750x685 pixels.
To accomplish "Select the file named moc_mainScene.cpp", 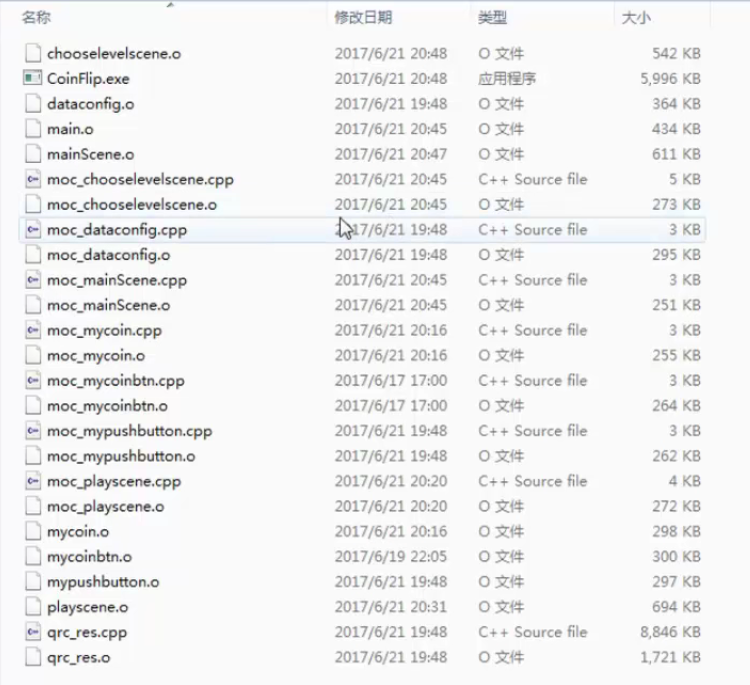I will 117,280.
